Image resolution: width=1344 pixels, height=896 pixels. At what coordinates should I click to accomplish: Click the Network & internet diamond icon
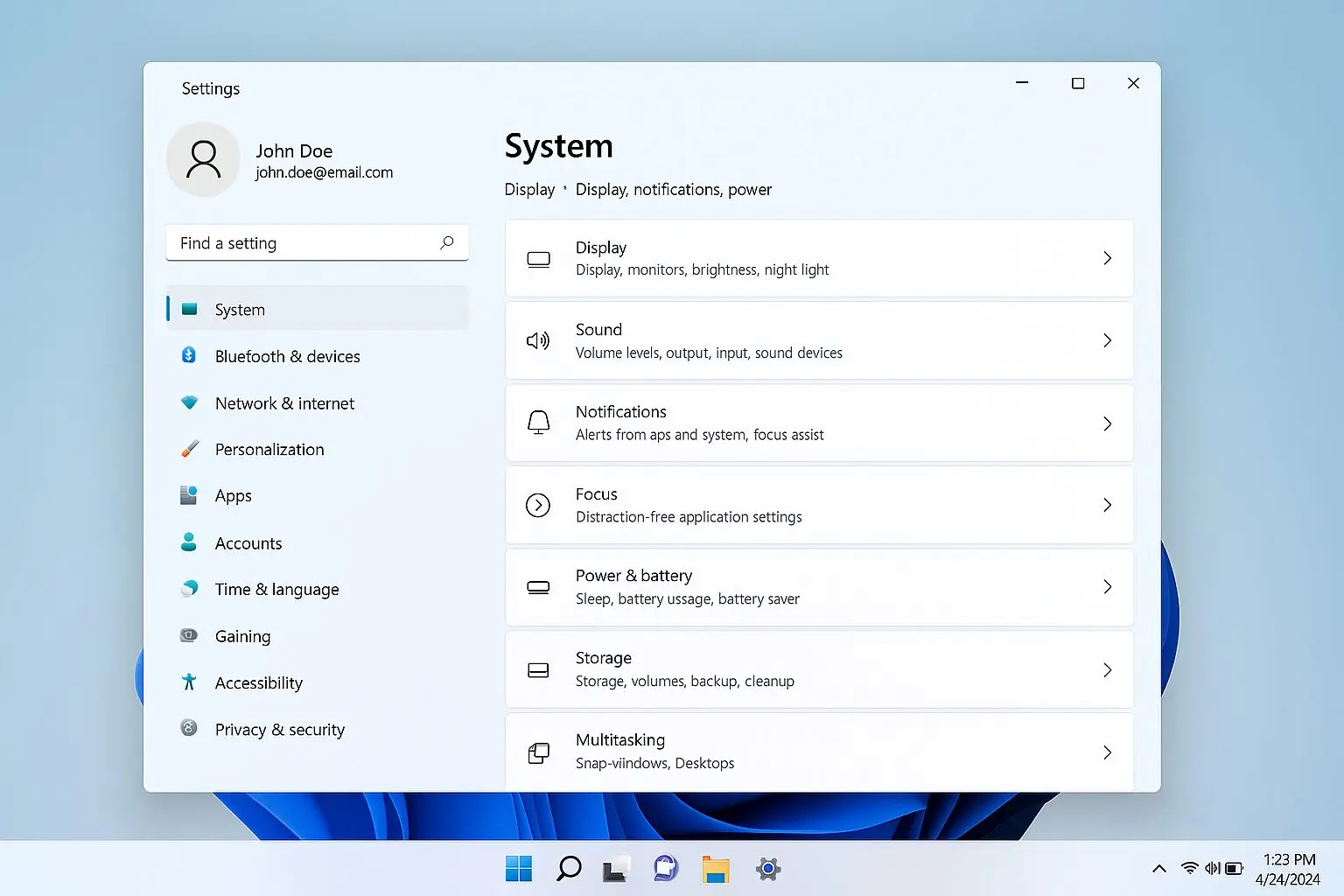point(189,402)
